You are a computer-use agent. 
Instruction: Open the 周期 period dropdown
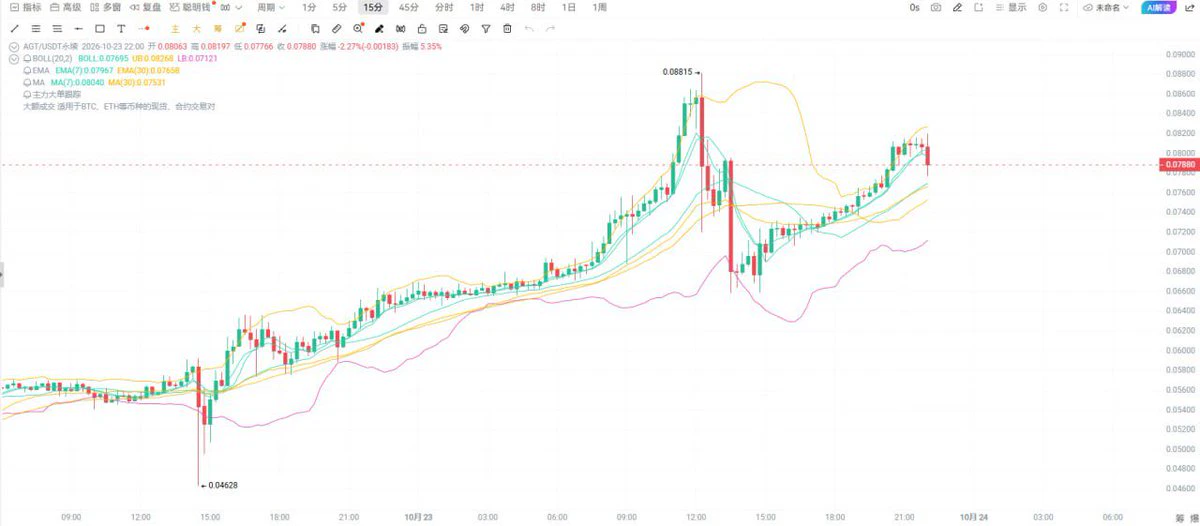pyautogui.click(x=270, y=7)
